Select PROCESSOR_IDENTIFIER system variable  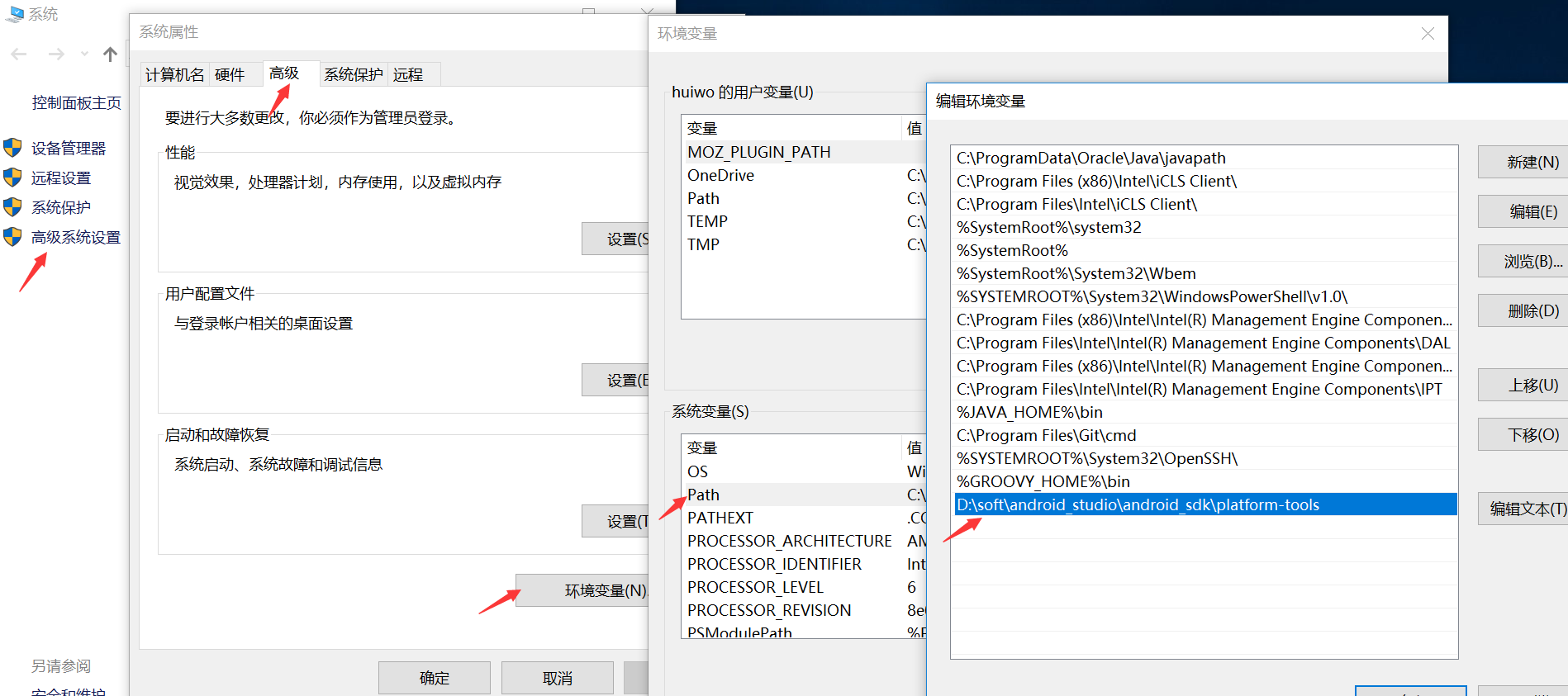pyautogui.click(x=804, y=564)
